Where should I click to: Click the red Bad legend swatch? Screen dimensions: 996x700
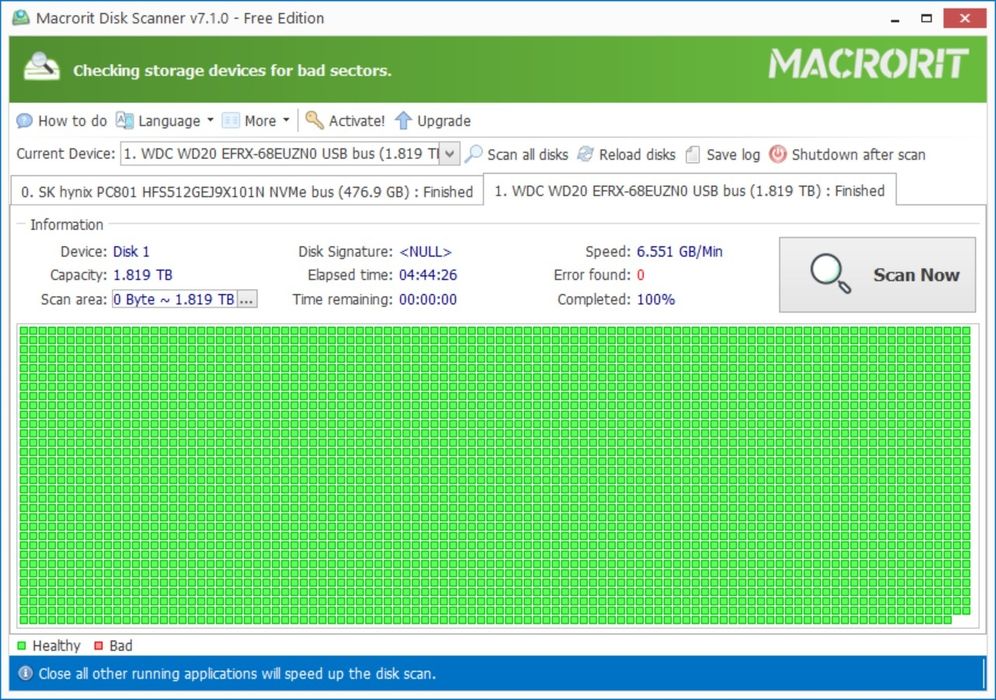pyautogui.click(x=98, y=645)
